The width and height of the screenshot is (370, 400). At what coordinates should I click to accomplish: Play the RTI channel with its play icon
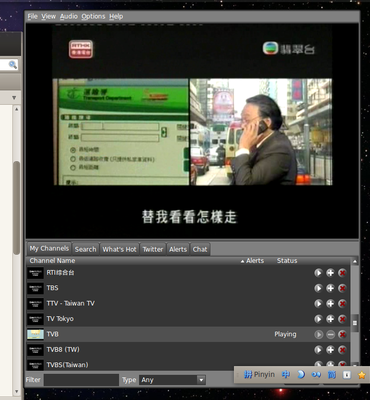pyautogui.click(x=318, y=273)
